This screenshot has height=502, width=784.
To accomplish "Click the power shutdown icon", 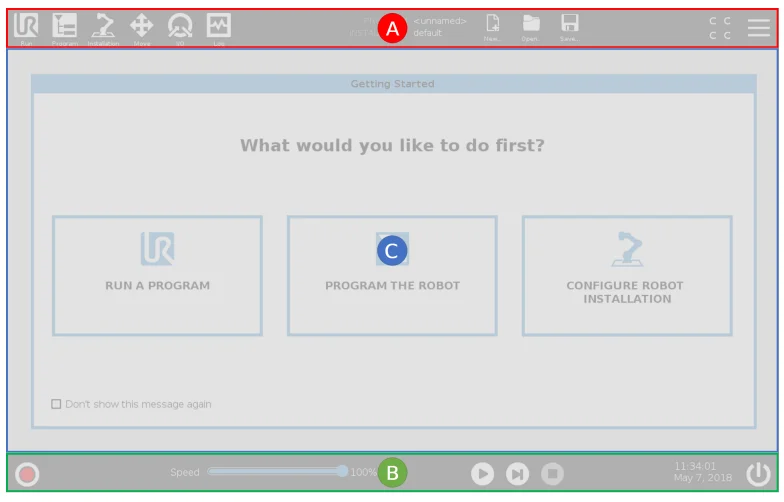I will coord(759,474).
